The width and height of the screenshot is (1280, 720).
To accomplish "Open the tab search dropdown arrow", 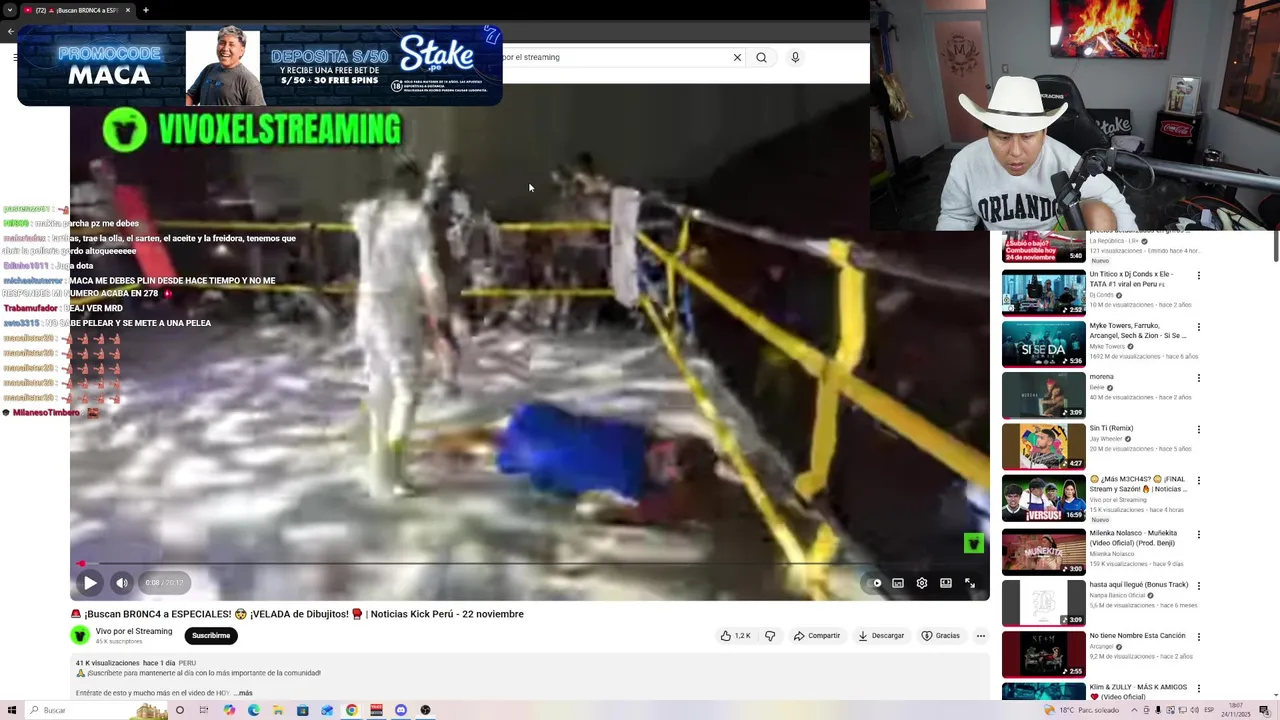I will pos(10,10).
